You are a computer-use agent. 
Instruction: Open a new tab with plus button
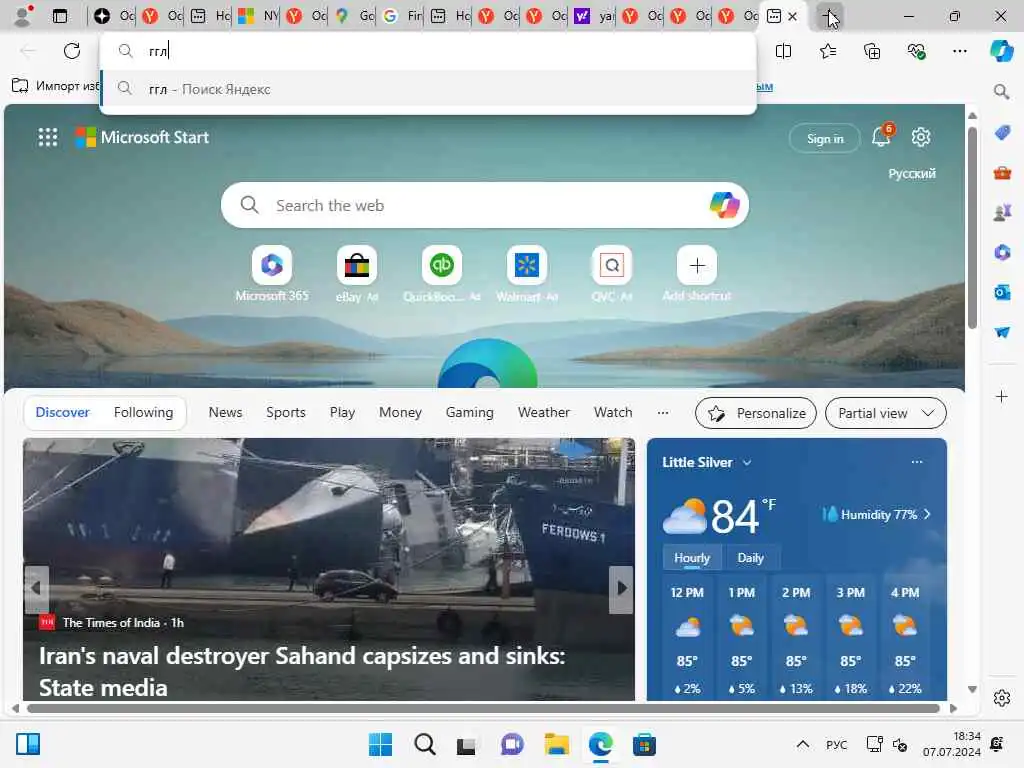click(x=829, y=16)
